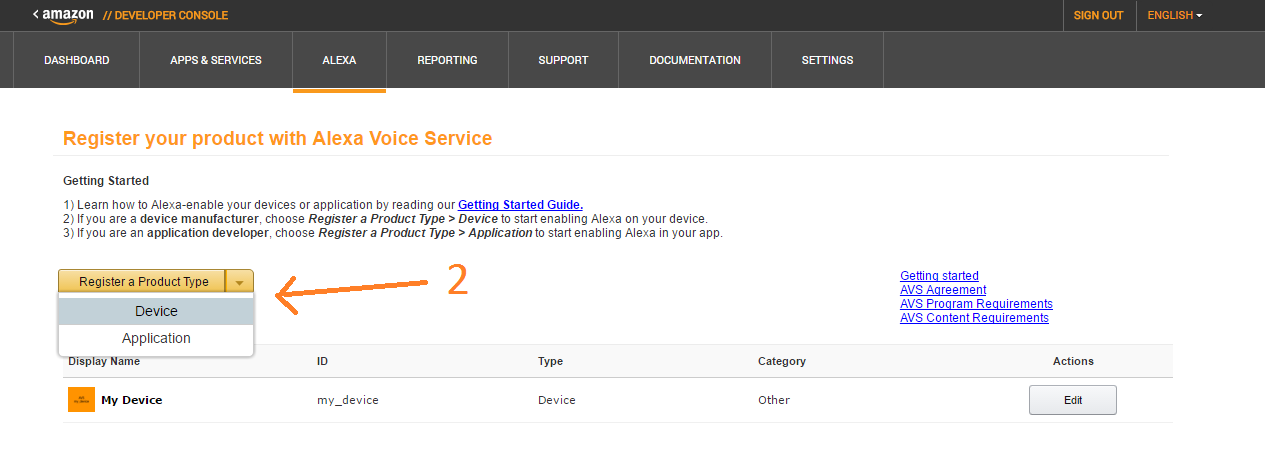Go to the Dashboard tab
Image resolution: width=1265 pixels, height=457 pixels.
pos(77,60)
